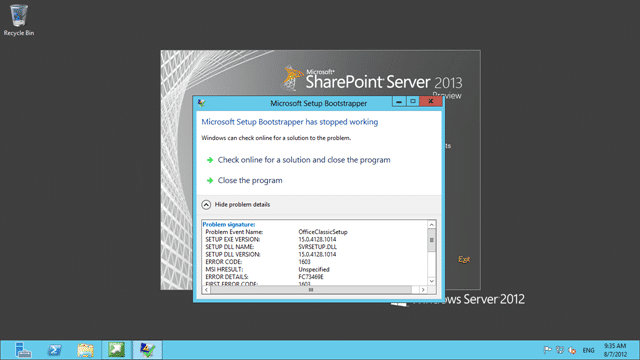Click the 'SETUP EXE VERSION:' label

click(233, 239)
